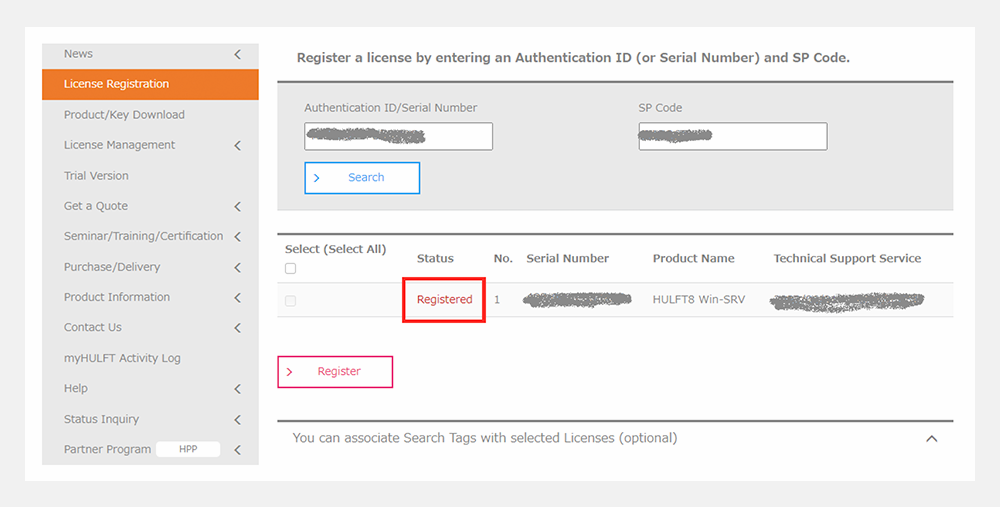
Task: Expand the Partner Program chevron
Action: point(237,450)
